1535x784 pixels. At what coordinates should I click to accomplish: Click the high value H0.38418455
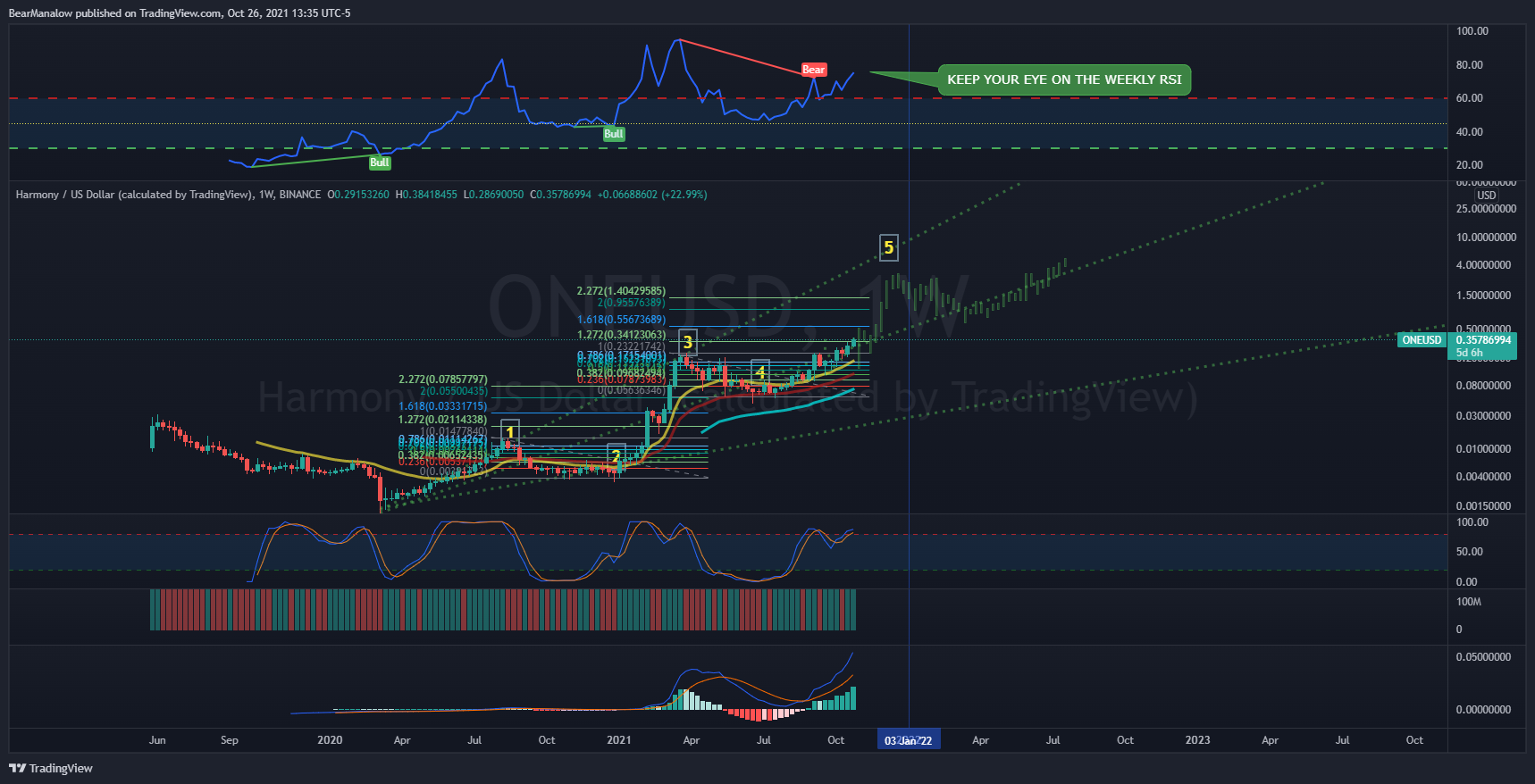click(426, 195)
